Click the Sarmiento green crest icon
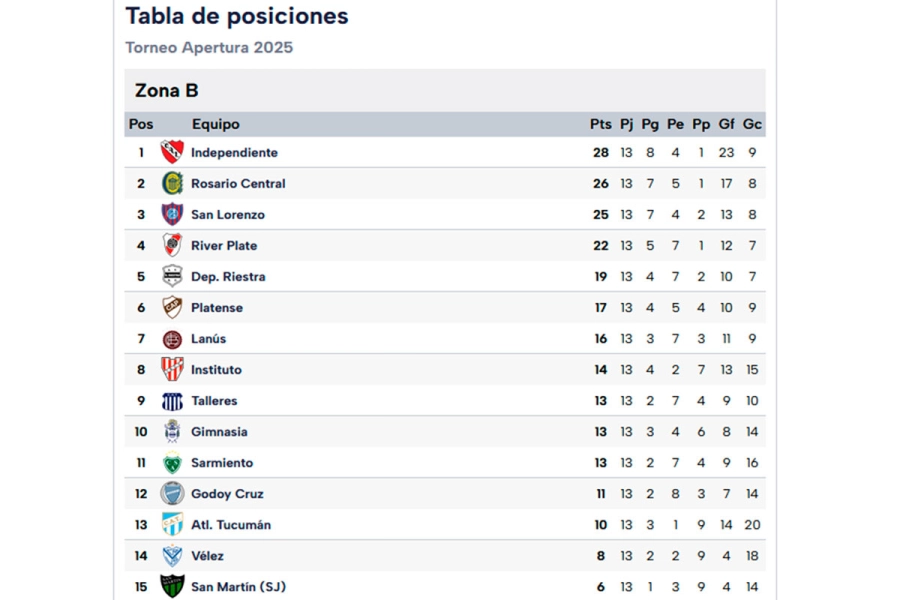This screenshot has height=600, width=900. (x=172, y=463)
